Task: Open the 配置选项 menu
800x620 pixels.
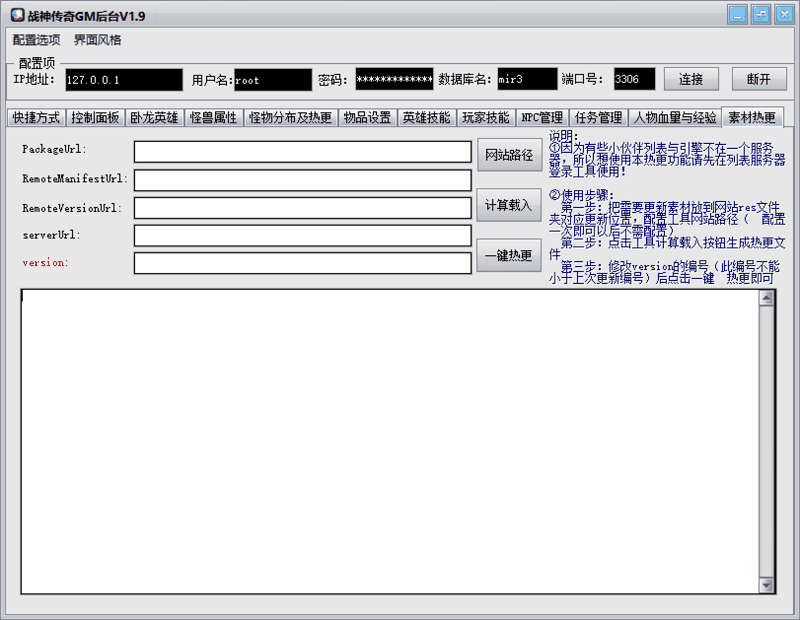Action: [34, 39]
